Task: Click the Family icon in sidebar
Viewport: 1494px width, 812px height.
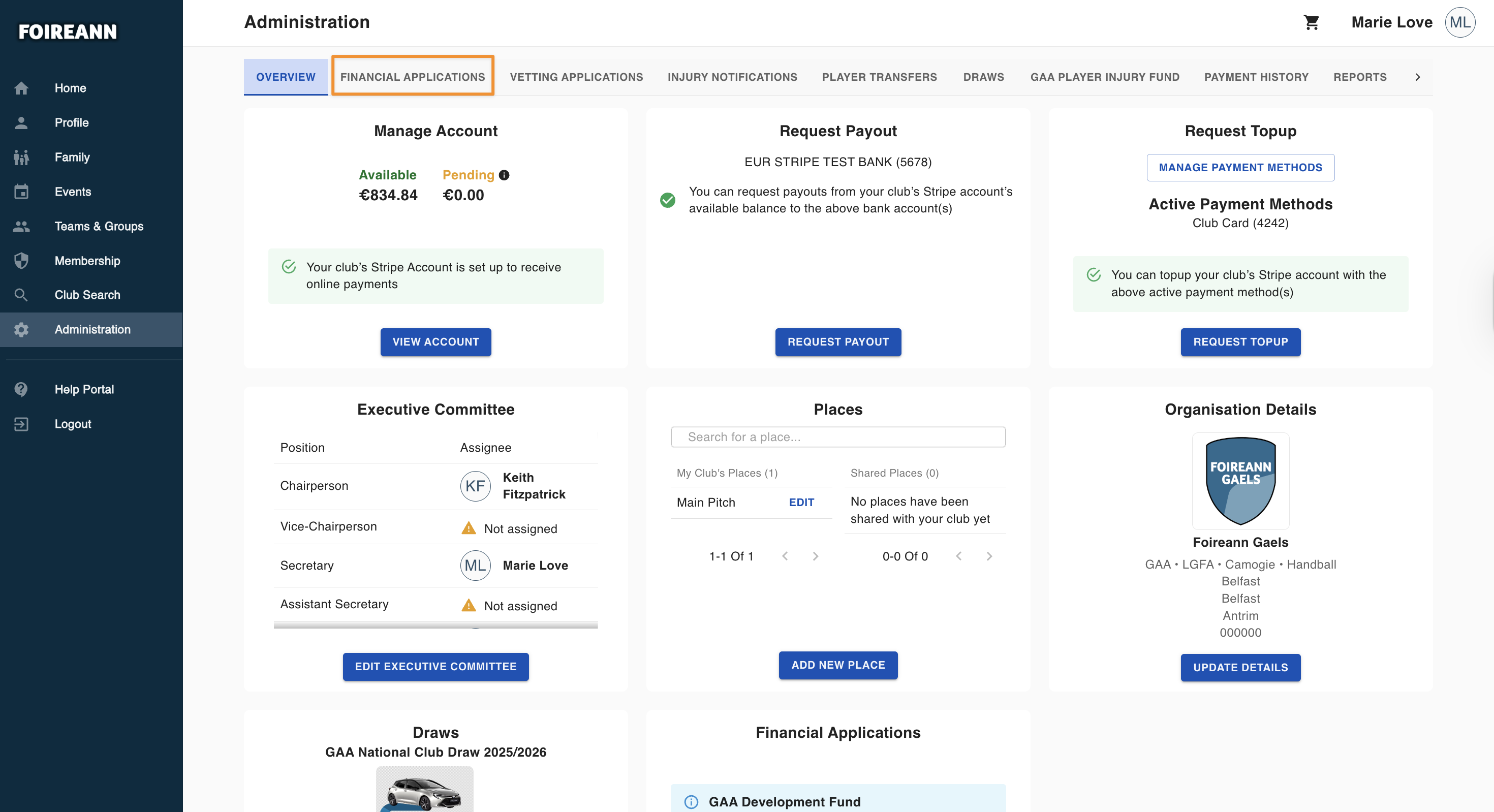Action: tap(21, 157)
